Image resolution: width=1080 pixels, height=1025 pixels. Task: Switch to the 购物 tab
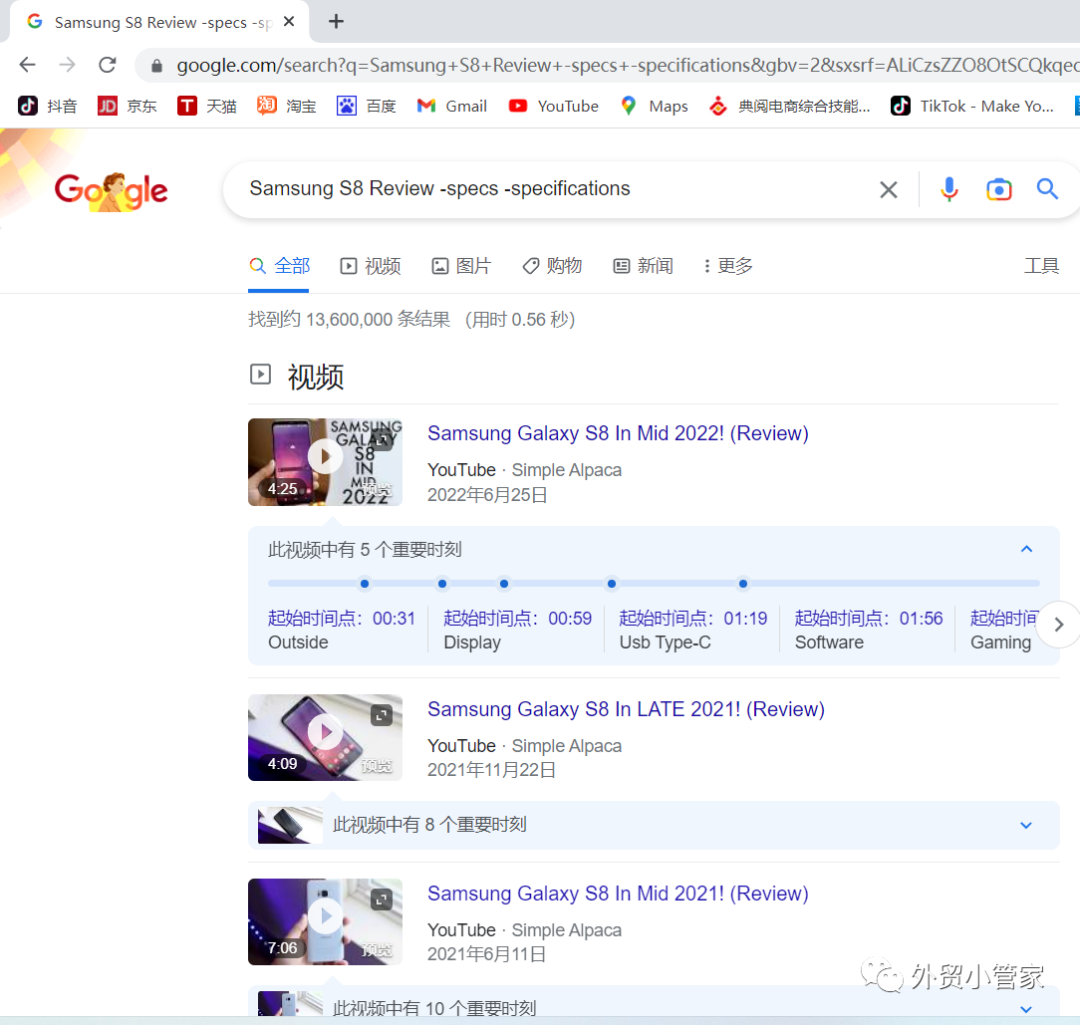pos(552,266)
